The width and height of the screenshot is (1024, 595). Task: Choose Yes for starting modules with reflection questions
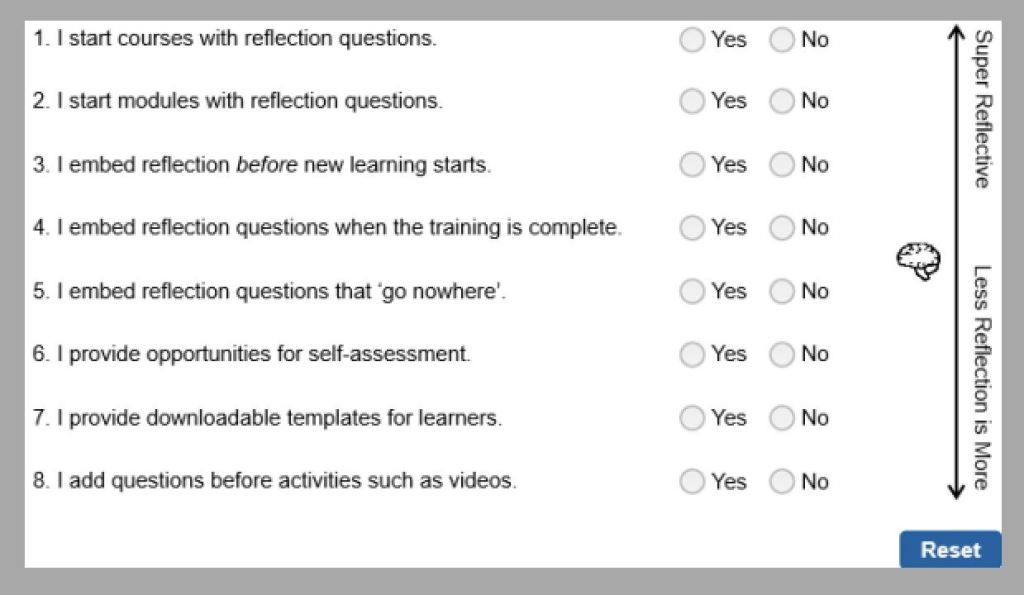coord(692,101)
